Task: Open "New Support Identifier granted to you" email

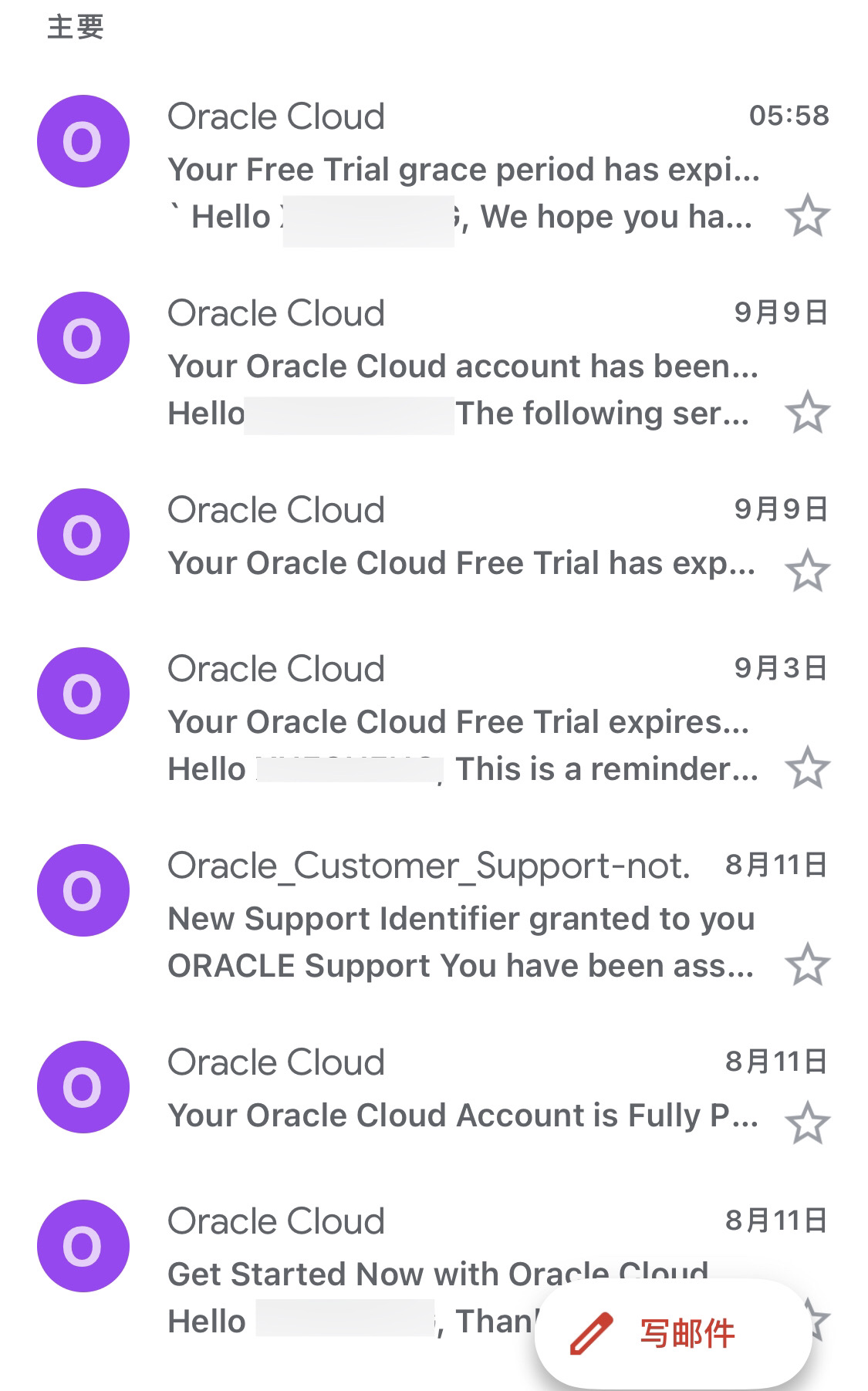Action: click(x=461, y=919)
